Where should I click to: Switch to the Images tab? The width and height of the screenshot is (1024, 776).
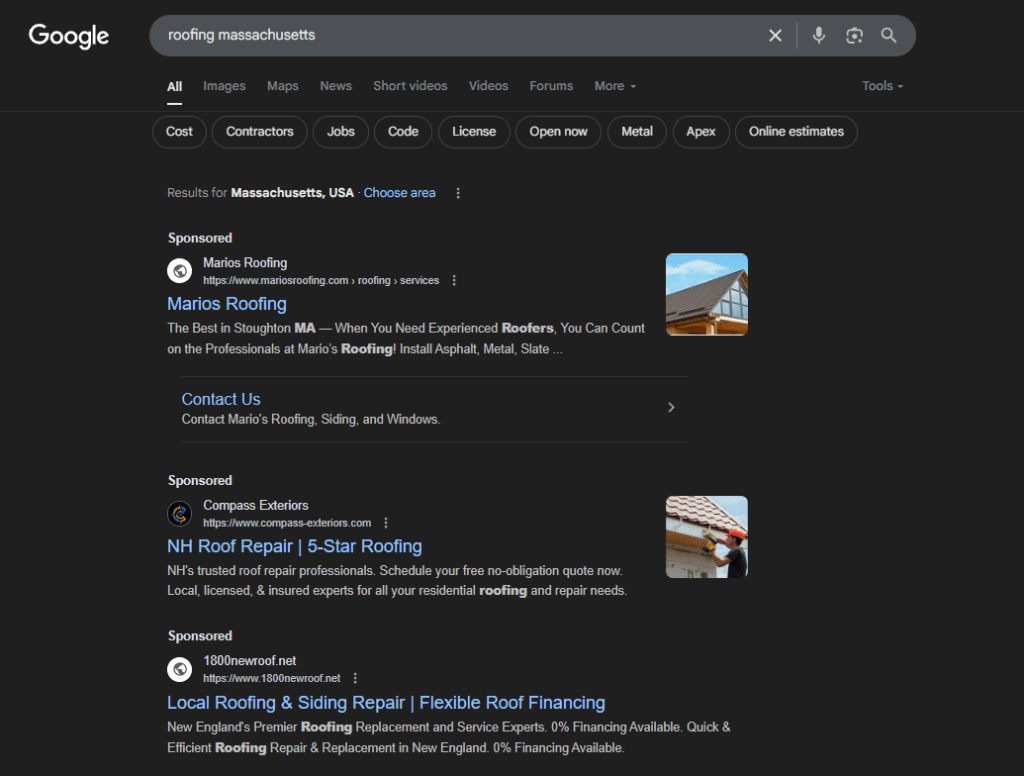224,86
